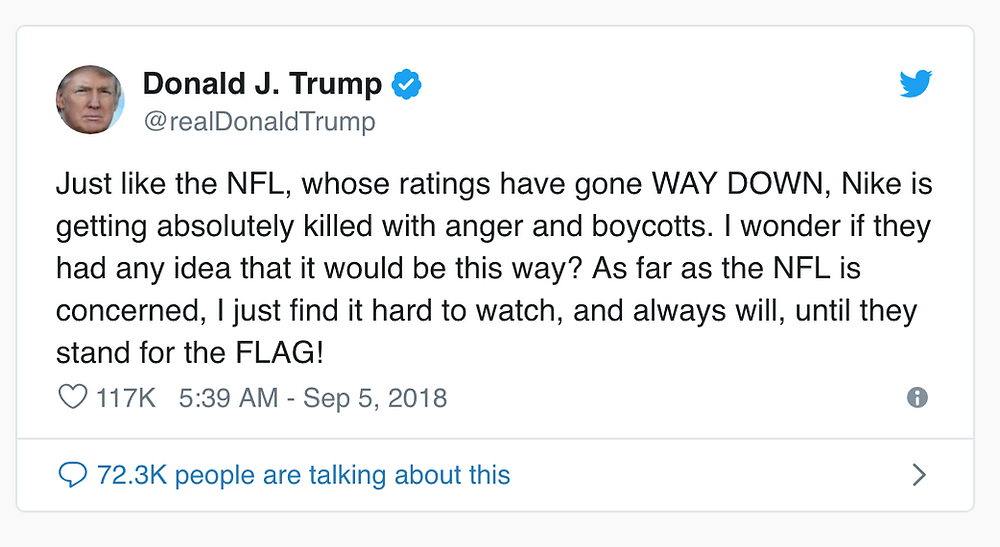Click the speech bubble reply icon
Image resolution: width=1000 pixels, height=547 pixels.
pyautogui.click(x=73, y=475)
